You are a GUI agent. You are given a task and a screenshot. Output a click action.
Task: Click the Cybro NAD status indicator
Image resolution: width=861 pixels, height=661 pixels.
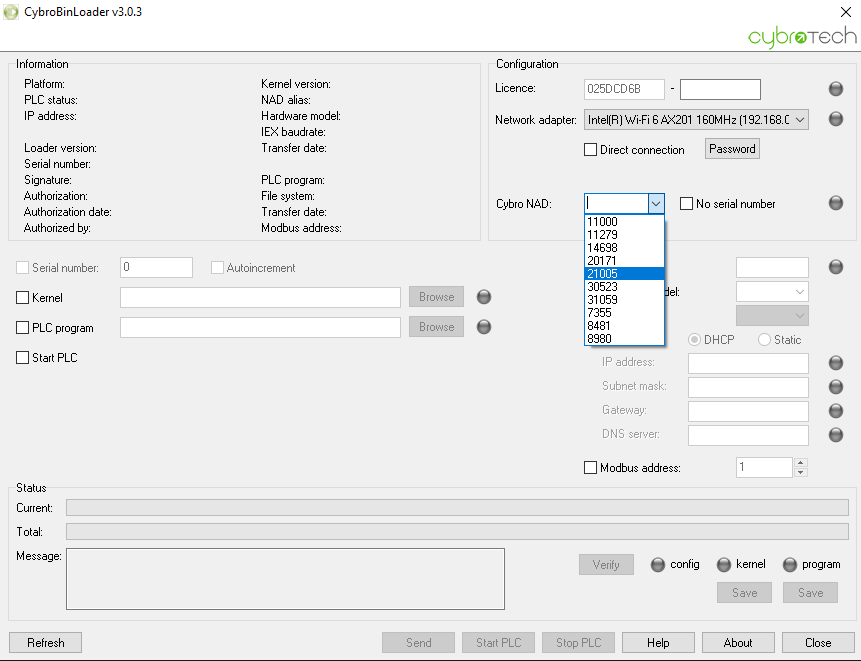pos(835,203)
